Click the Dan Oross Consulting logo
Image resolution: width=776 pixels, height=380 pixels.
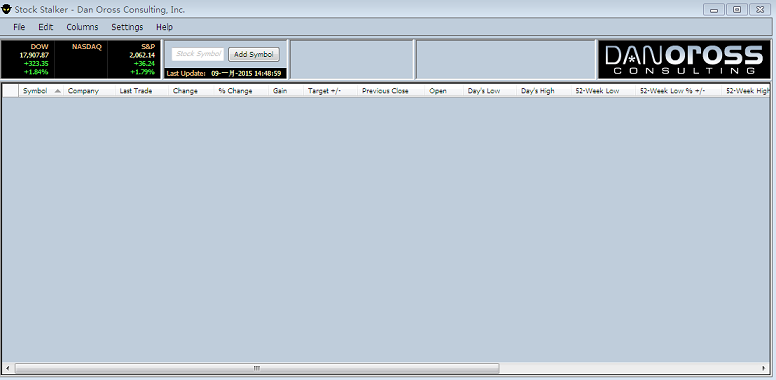[684, 59]
